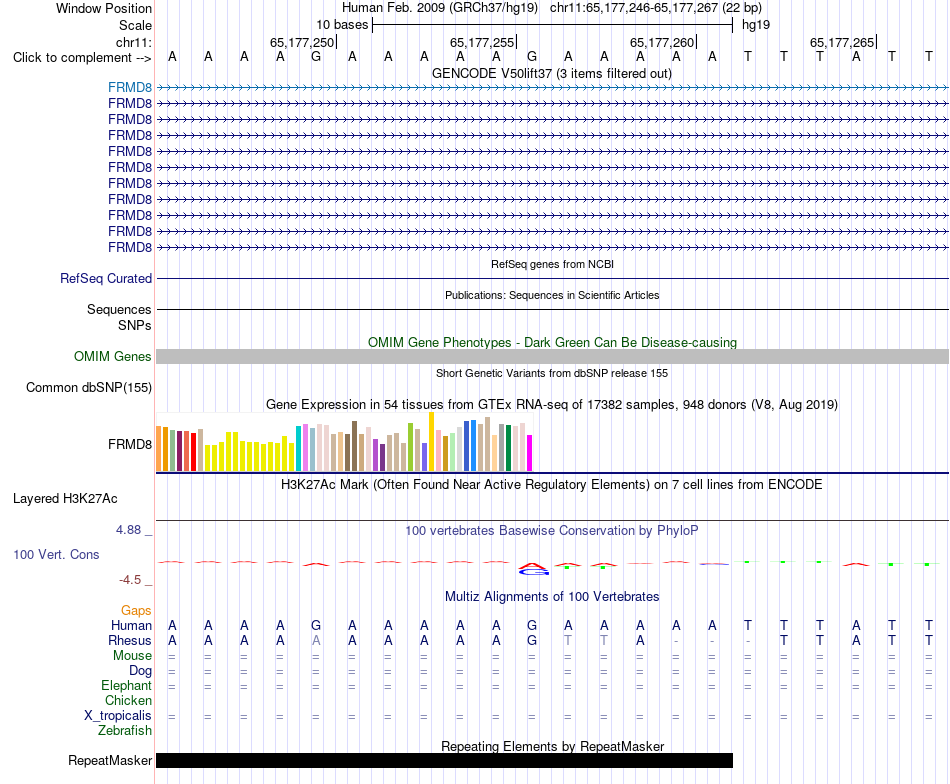Click the bright red bar in the GTEx chart
Screen dimensions: 950x784
point(194,451)
